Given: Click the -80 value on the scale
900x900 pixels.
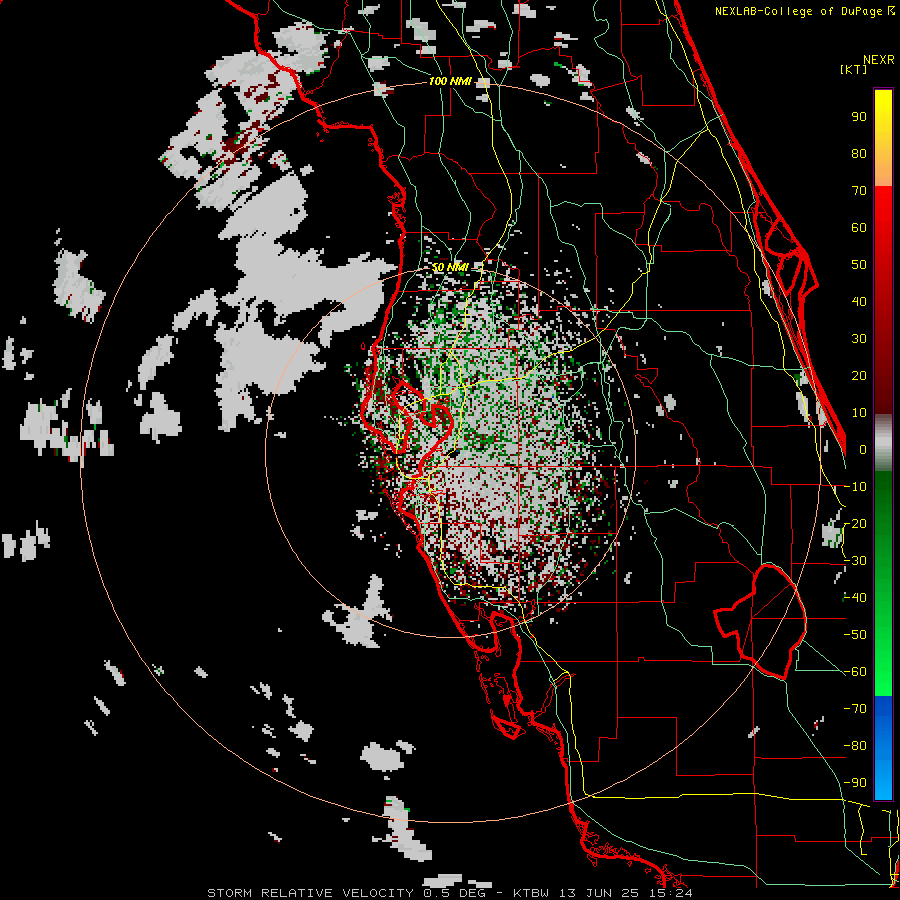Looking at the screenshot, I should click(855, 746).
